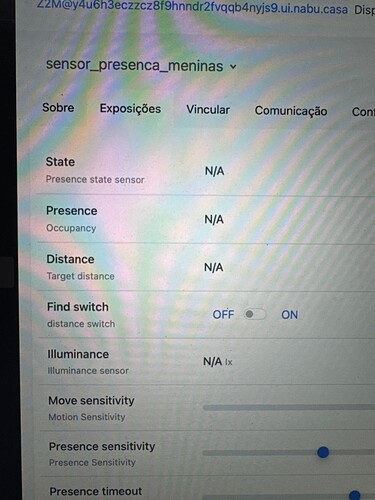Viewport: 375px width, 500px height.
Task: Open the Vincular tab
Action: pos(208,110)
